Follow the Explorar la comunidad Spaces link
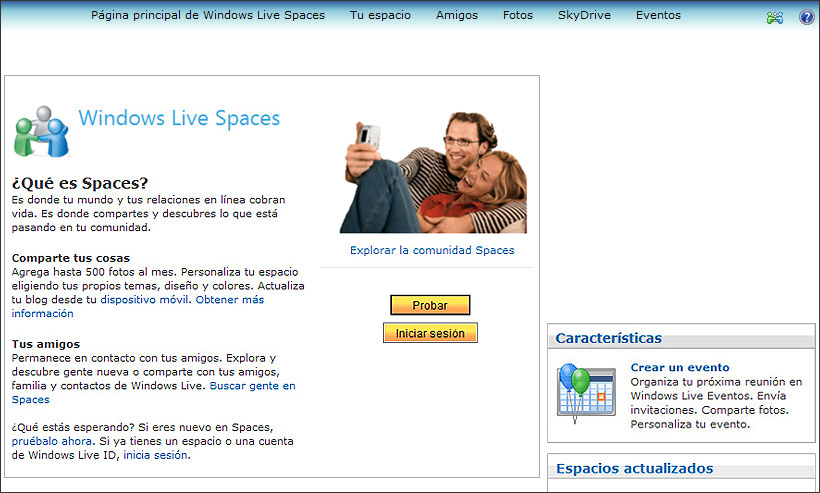The image size is (820, 493). [x=432, y=250]
